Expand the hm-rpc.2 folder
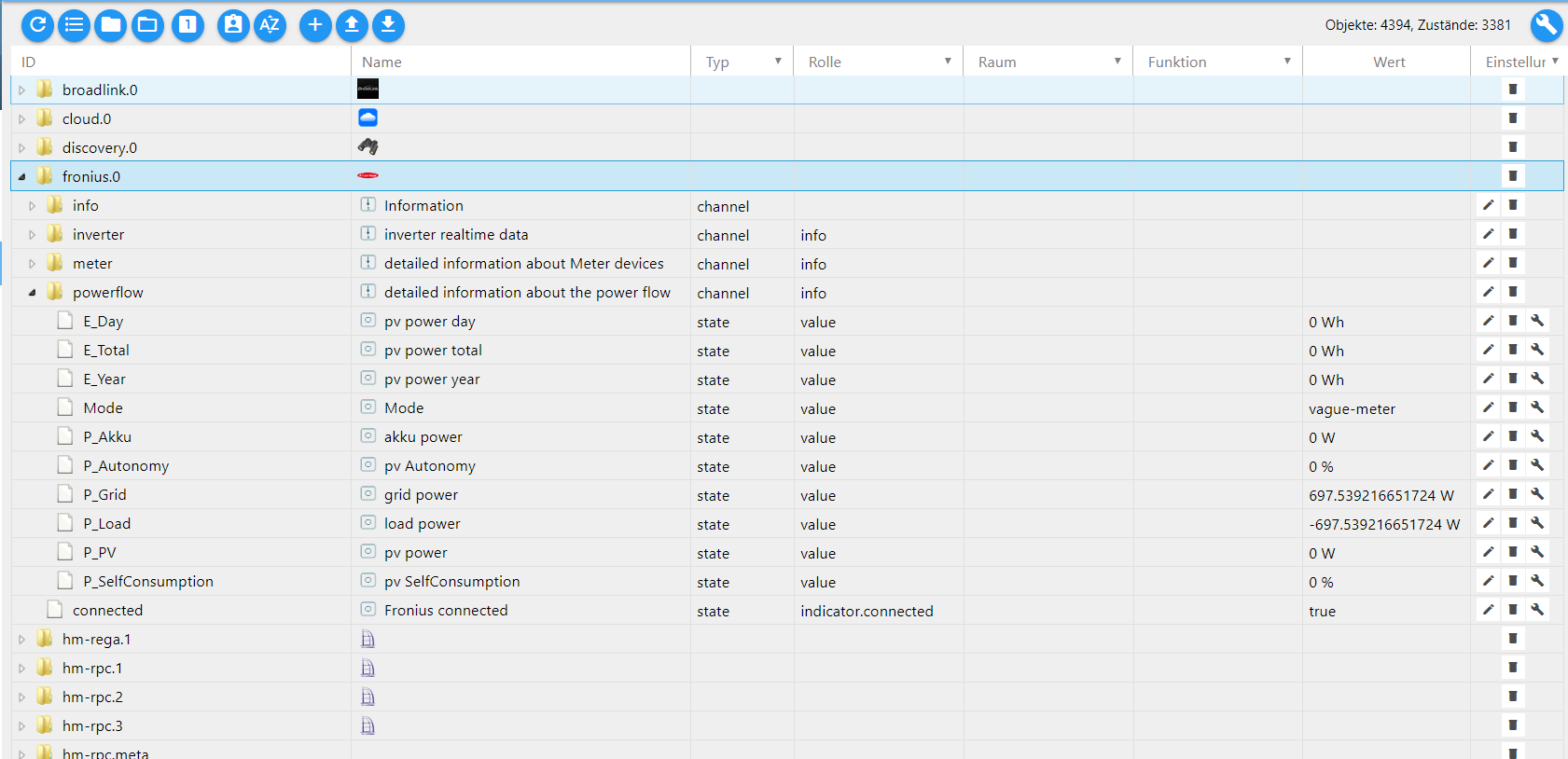 click(x=22, y=697)
